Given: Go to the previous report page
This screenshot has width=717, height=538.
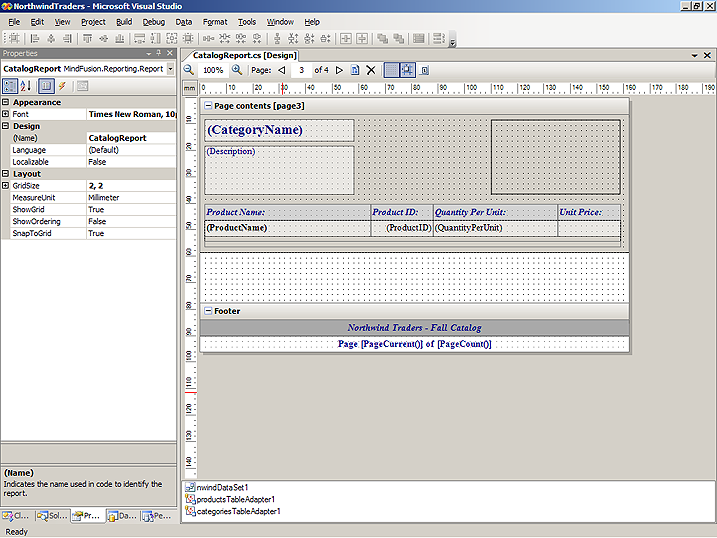Looking at the screenshot, I should [282, 70].
